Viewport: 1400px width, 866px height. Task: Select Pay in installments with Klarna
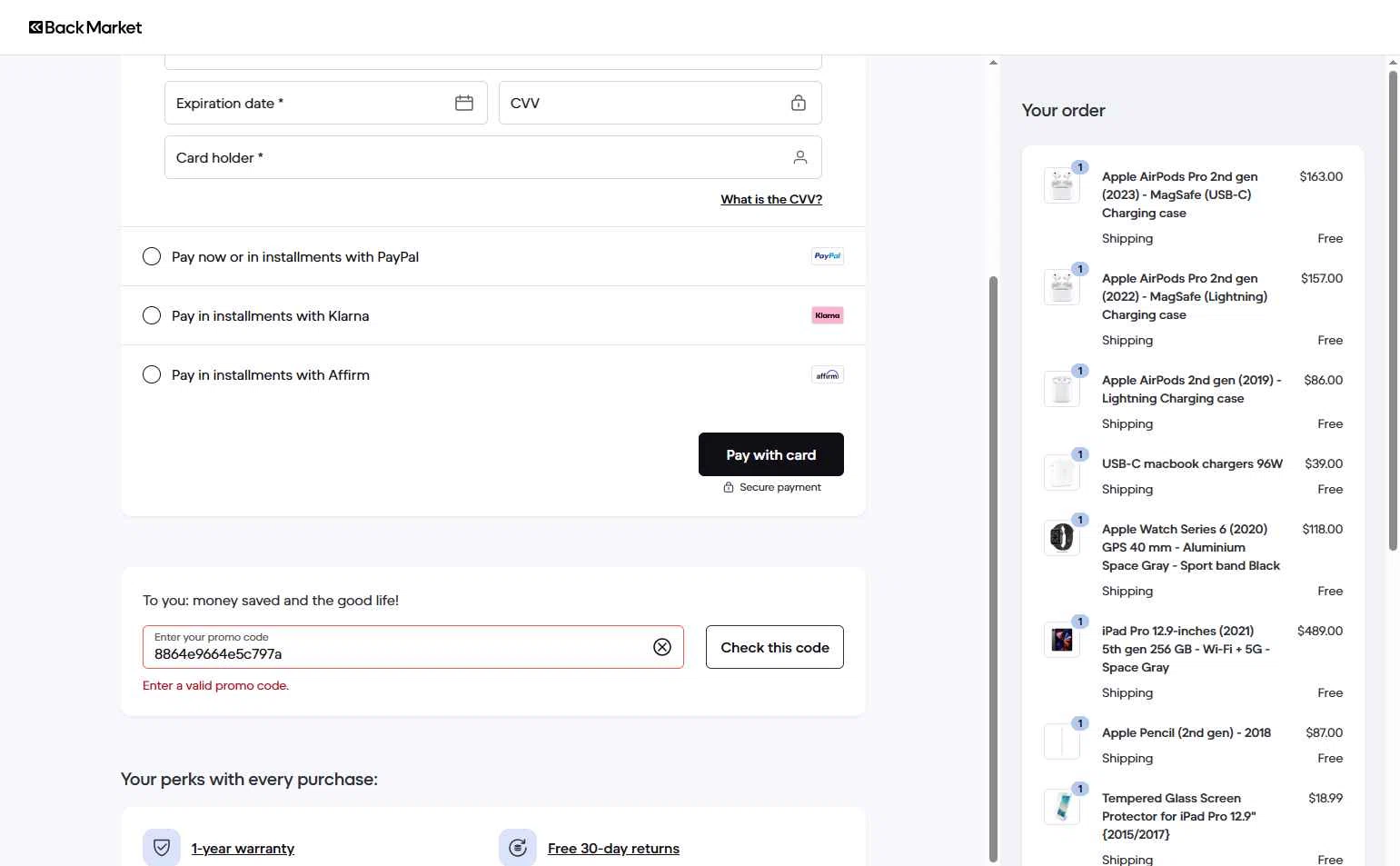coord(152,315)
